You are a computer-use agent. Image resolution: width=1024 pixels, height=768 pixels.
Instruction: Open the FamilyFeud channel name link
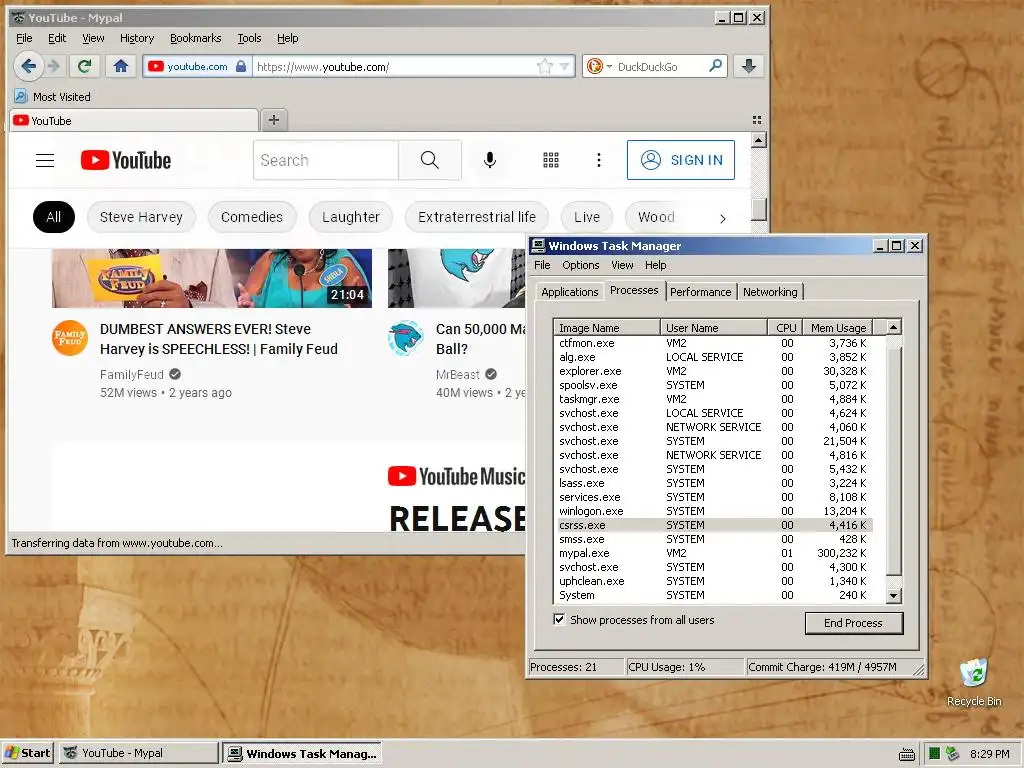(131, 374)
